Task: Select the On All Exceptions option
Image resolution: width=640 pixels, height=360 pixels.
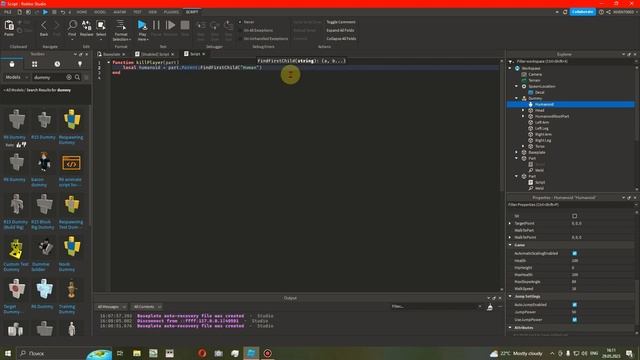Action: [256, 30]
